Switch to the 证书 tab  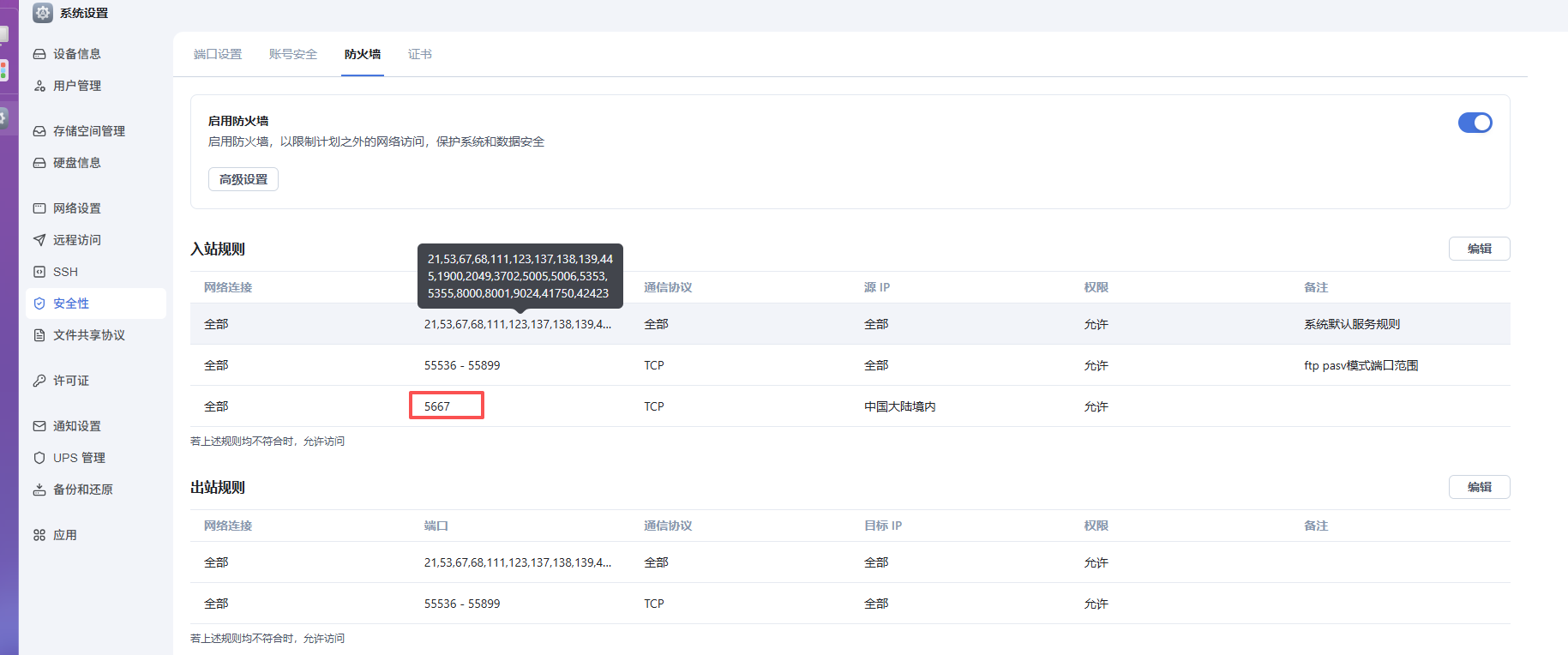pyautogui.click(x=420, y=54)
